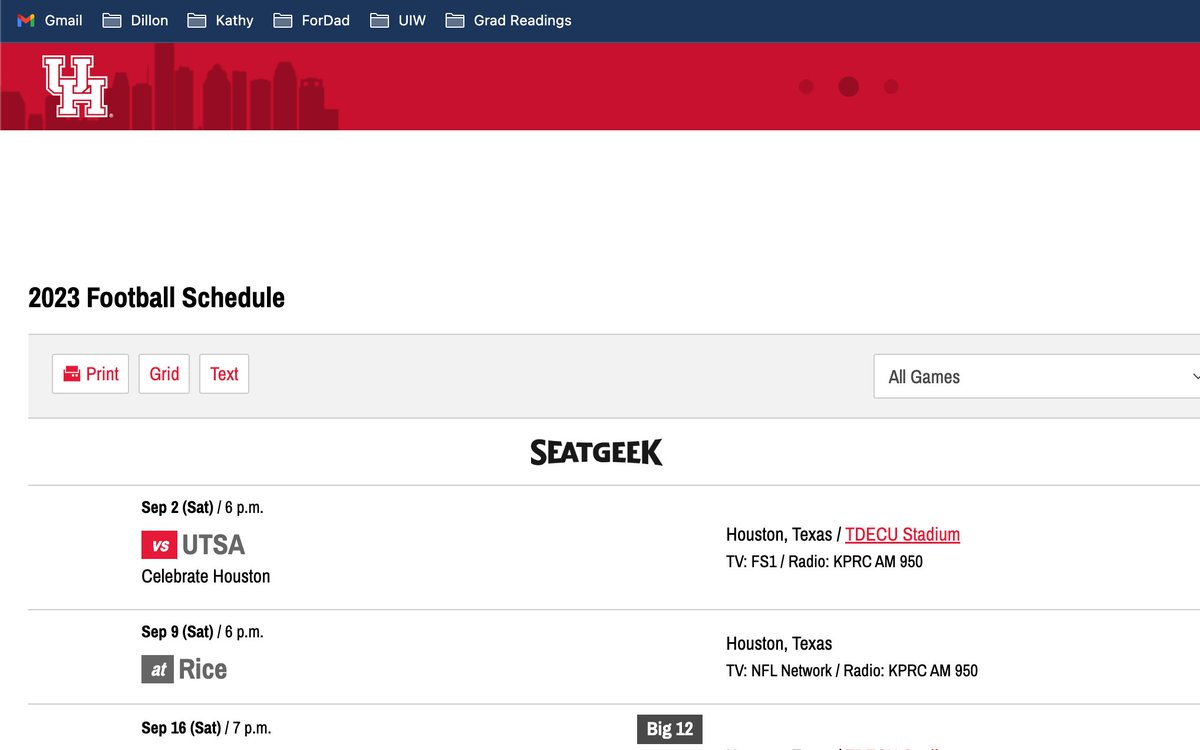Click the Celebrate Houston promotion text
This screenshot has width=1200, height=750.
pos(206,576)
